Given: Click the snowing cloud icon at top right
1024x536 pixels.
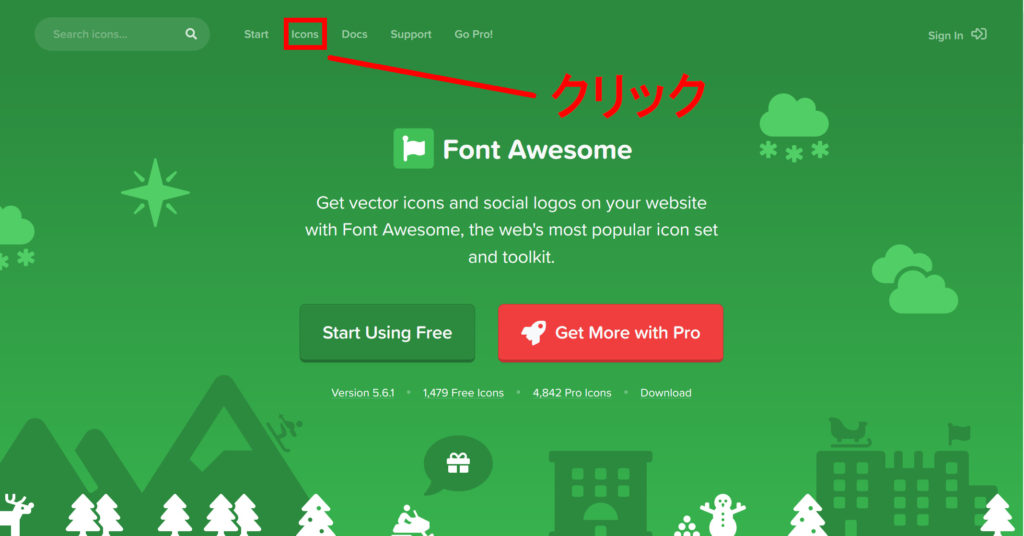Looking at the screenshot, I should pos(793,128).
